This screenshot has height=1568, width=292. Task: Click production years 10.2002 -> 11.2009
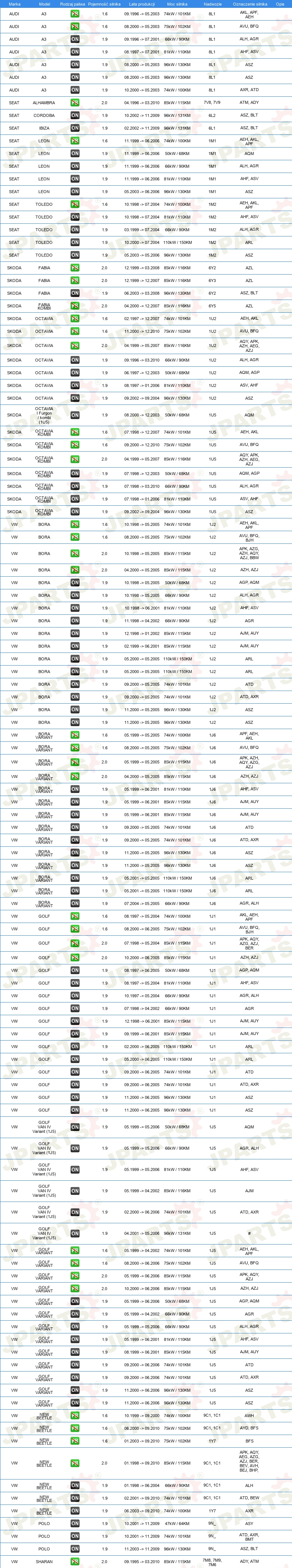142,115
